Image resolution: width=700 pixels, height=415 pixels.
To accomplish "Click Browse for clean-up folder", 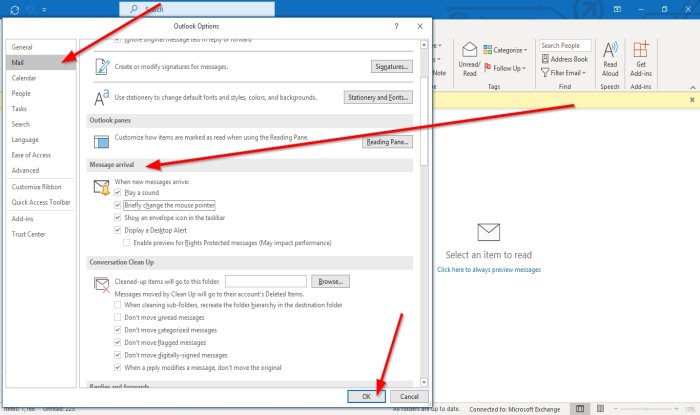I will coord(330,282).
